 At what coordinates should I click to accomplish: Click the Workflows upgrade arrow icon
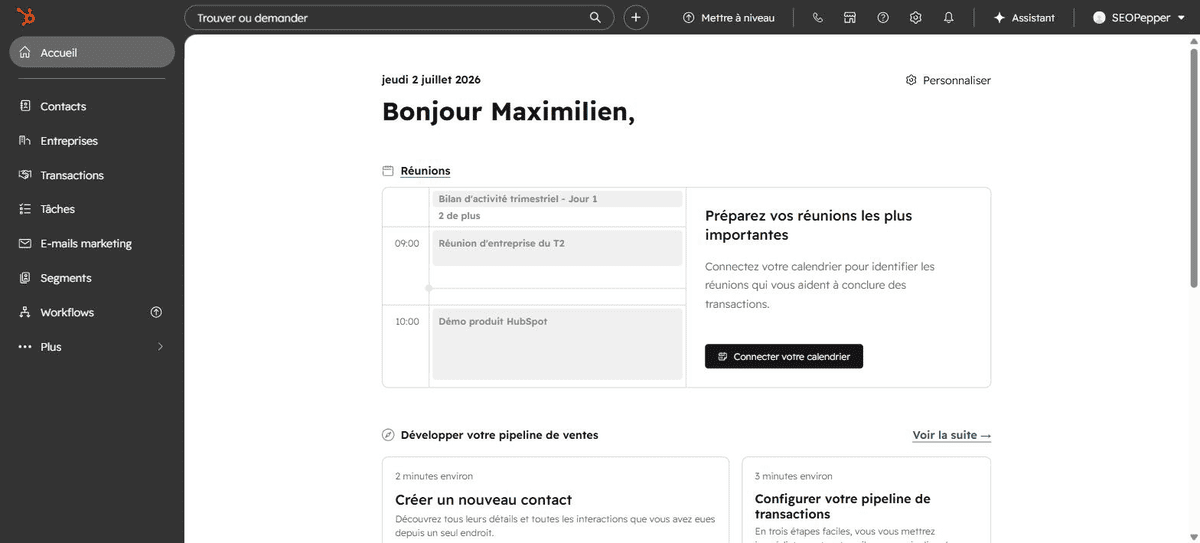[x=156, y=312]
